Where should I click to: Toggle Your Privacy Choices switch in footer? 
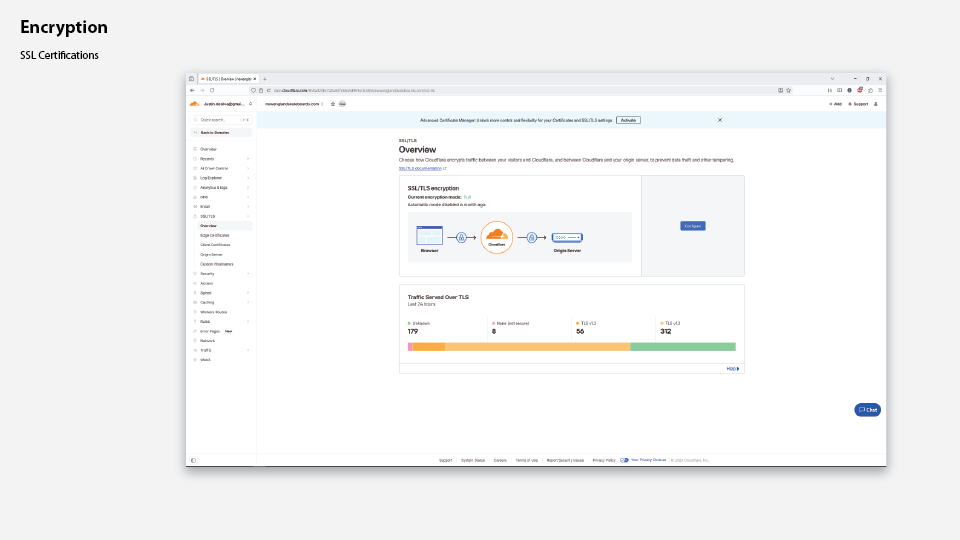pyautogui.click(x=624, y=460)
